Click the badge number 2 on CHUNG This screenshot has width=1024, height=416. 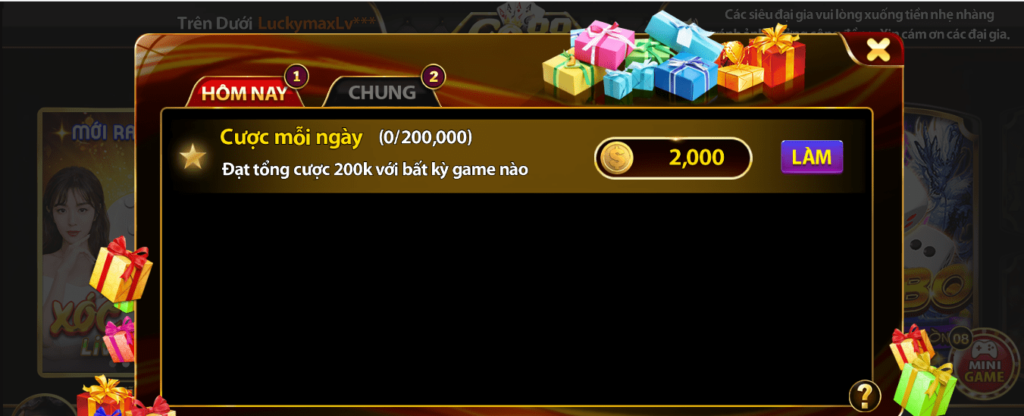click(x=434, y=76)
